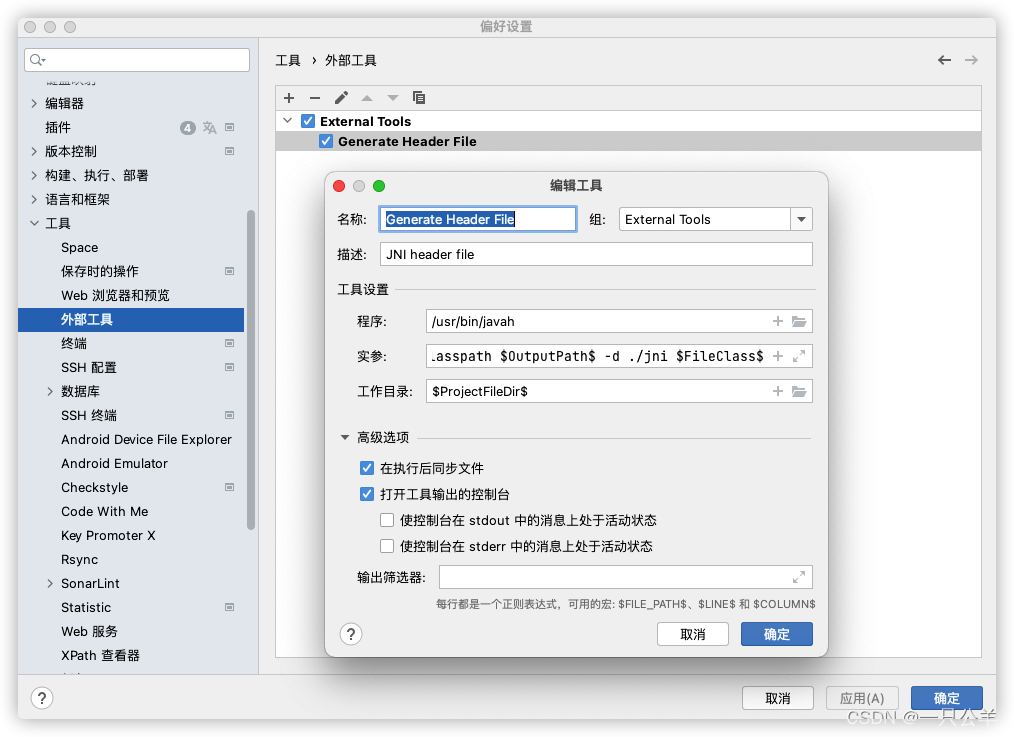This screenshot has width=1014, height=737.
Task: Enable the stdout console activation checkbox
Action: click(385, 519)
